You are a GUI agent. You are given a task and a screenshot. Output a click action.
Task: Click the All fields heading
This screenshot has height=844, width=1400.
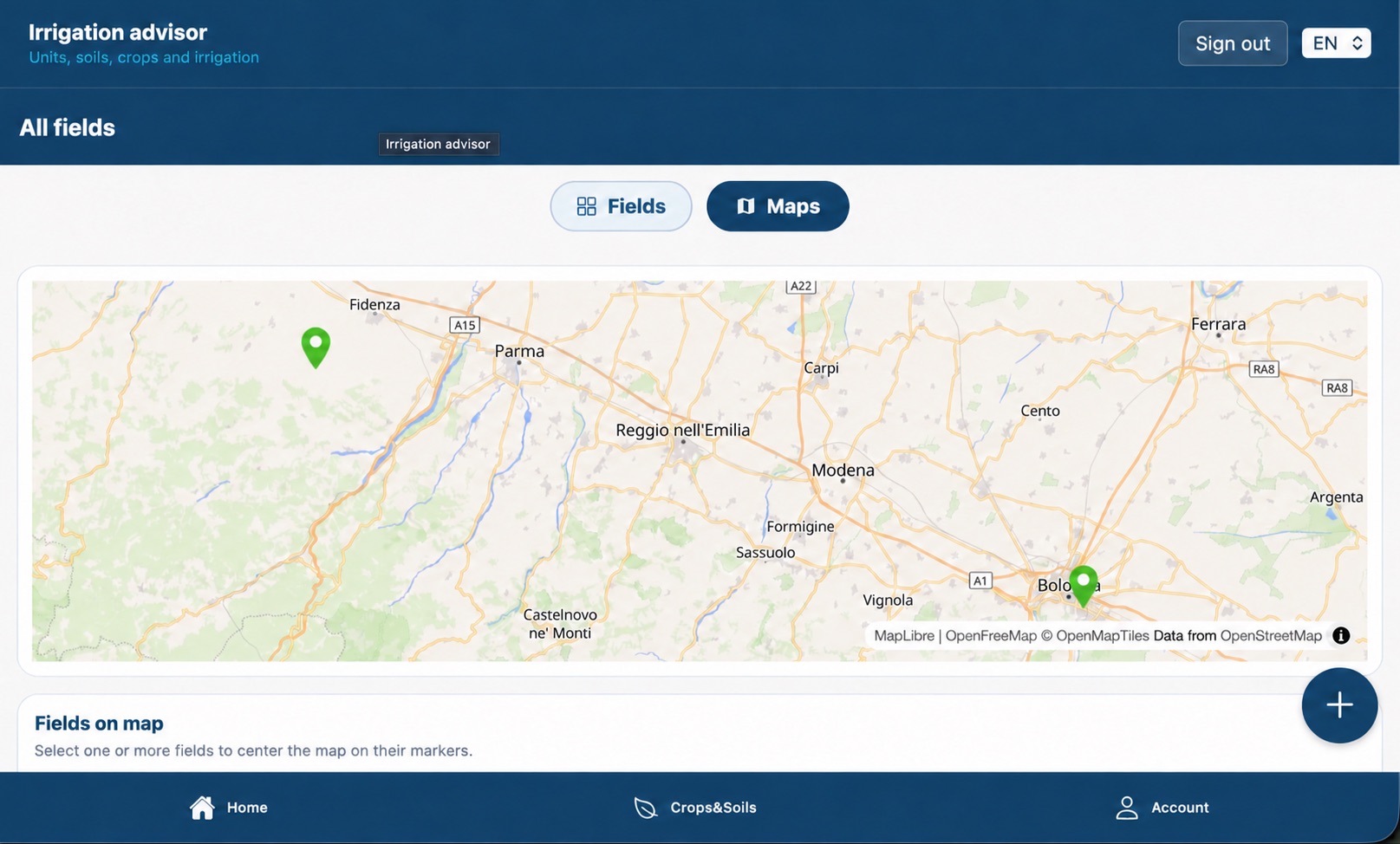(68, 127)
